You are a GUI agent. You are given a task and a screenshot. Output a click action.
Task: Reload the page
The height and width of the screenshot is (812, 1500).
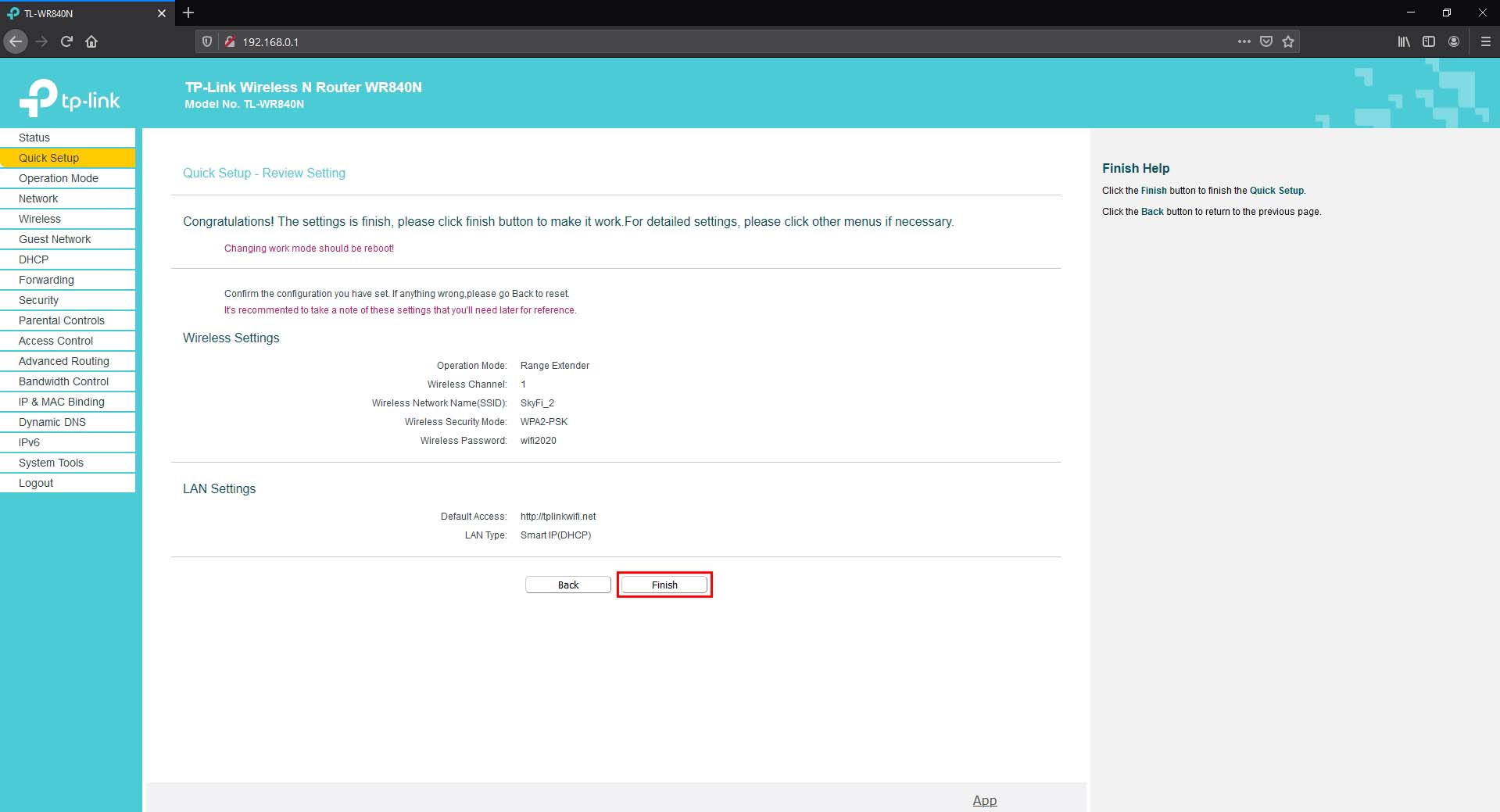point(66,41)
